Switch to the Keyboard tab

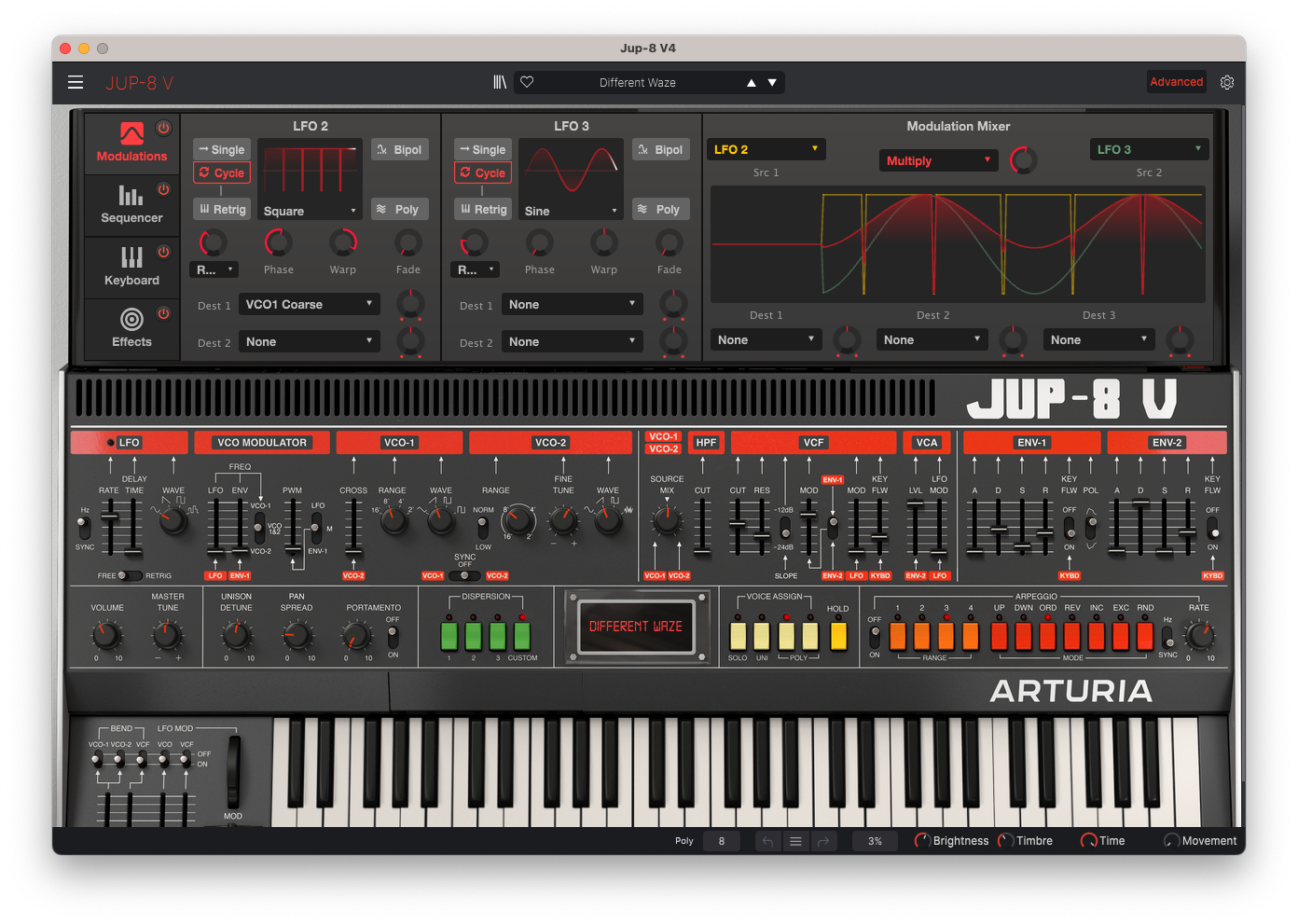(x=131, y=267)
